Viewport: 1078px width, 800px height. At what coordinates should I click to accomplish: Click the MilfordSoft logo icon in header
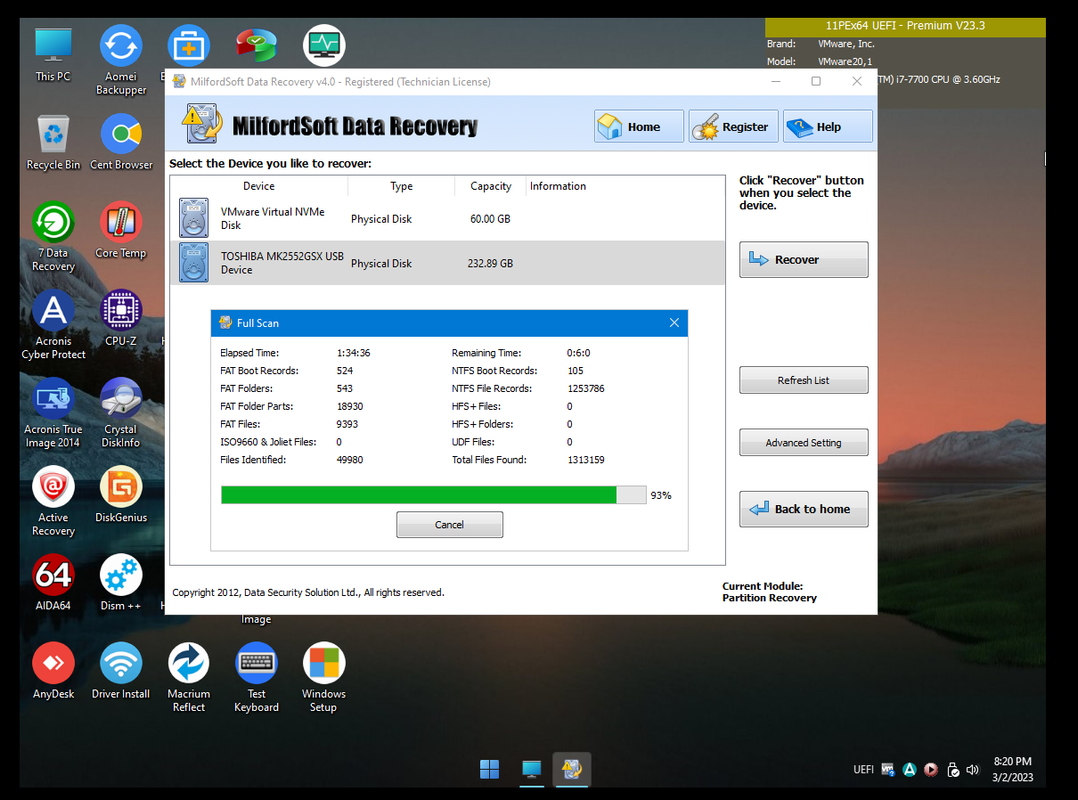202,124
